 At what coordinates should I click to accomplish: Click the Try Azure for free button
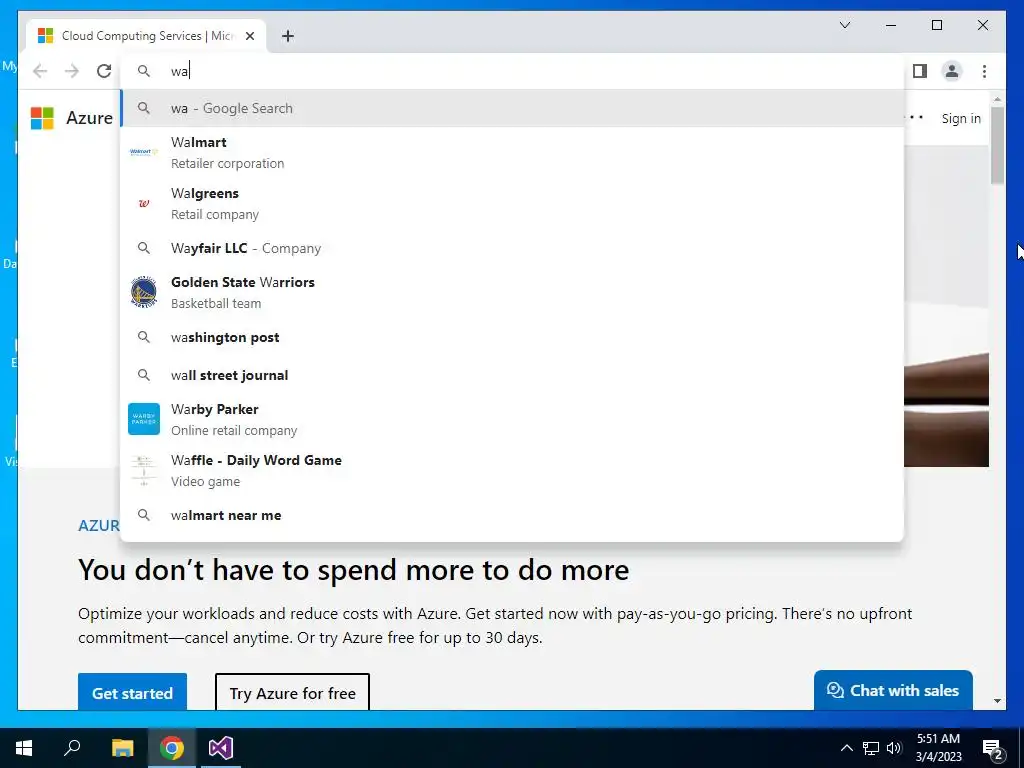tap(293, 692)
